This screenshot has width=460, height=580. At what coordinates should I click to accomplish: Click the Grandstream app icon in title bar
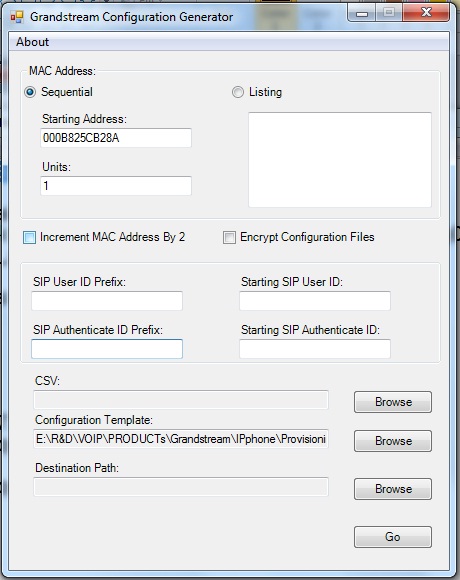pyautogui.click(x=17, y=17)
